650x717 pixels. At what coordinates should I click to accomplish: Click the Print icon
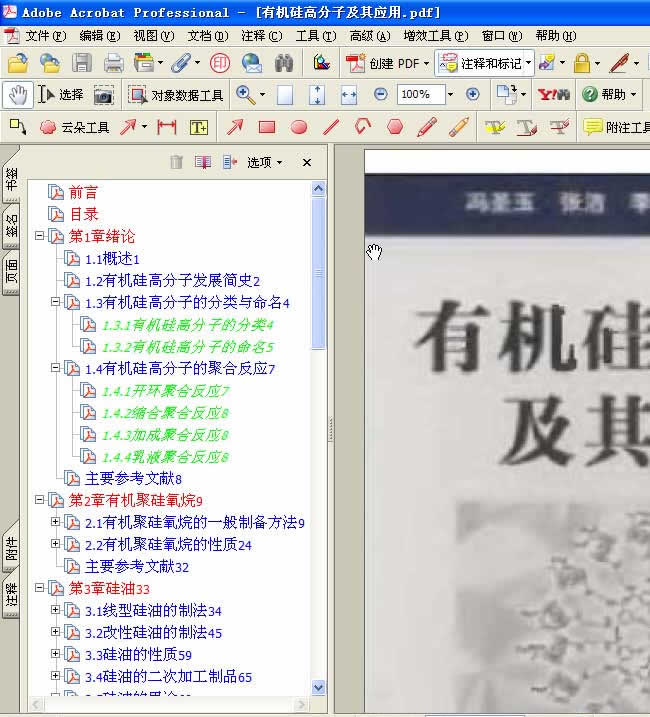113,63
